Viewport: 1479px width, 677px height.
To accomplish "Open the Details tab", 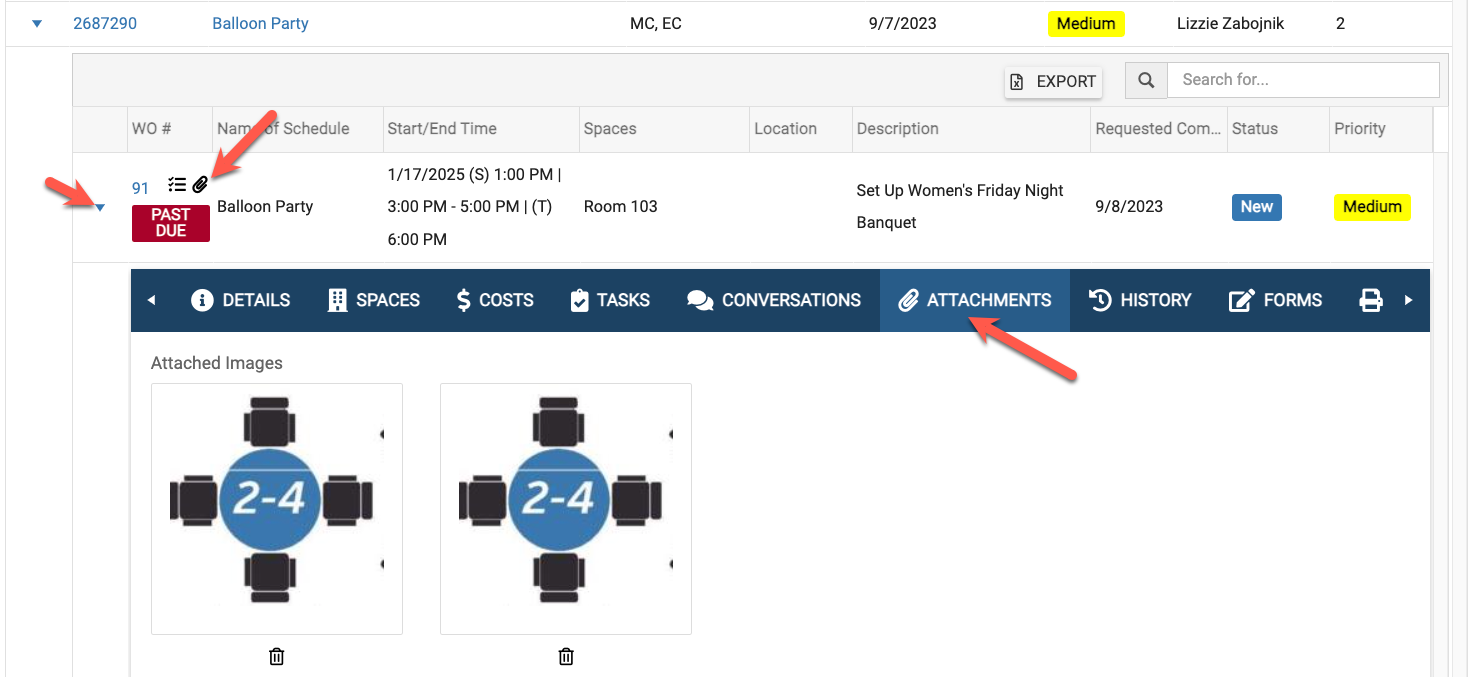I will [x=240, y=300].
